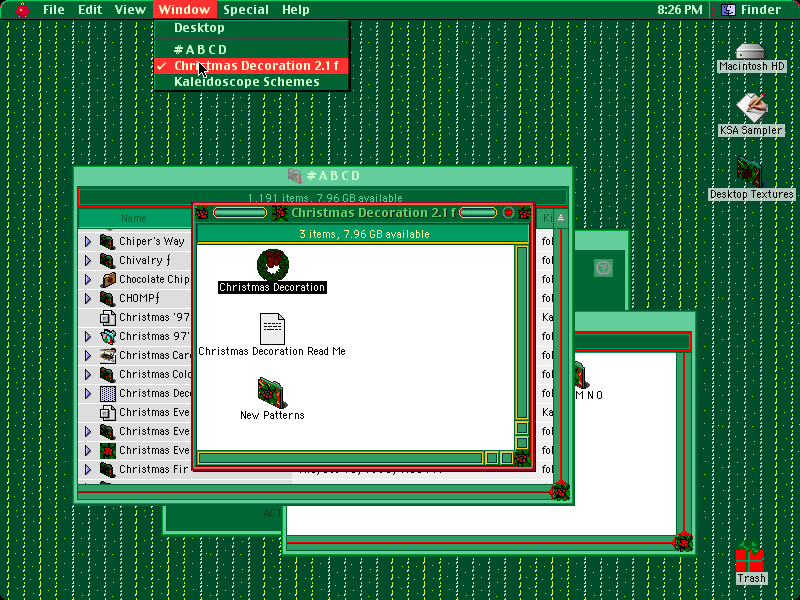The width and height of the screenshot is (800, 600).
Task: Expand the Christmas Dec disclosure triangle
Action: click(x=88, y=393)
